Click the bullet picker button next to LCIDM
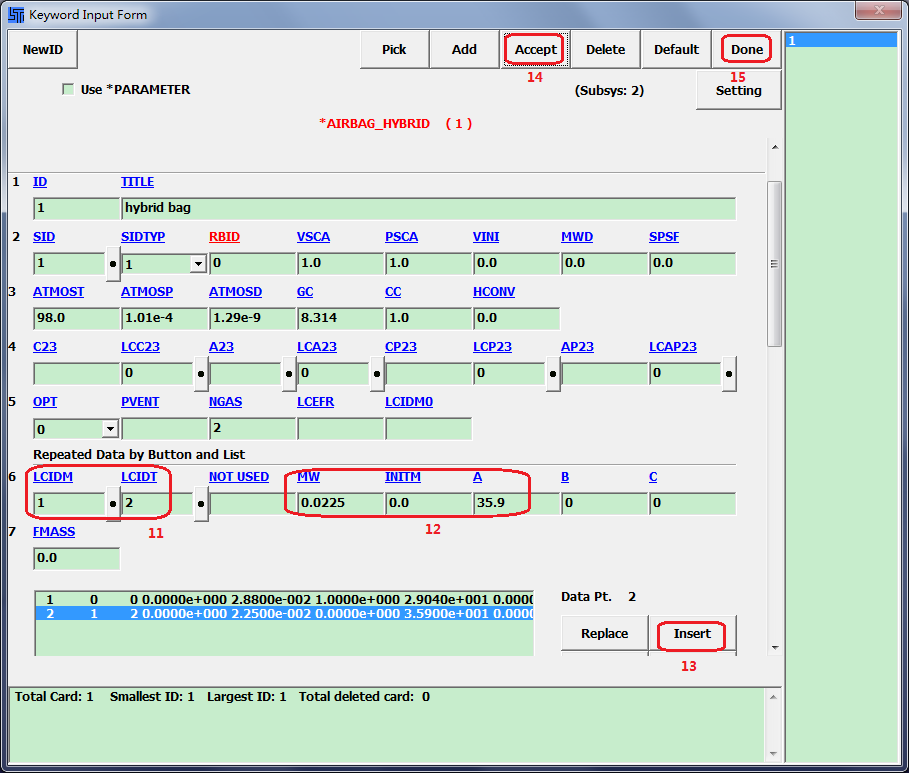909x773 pixels. point(113,505)
